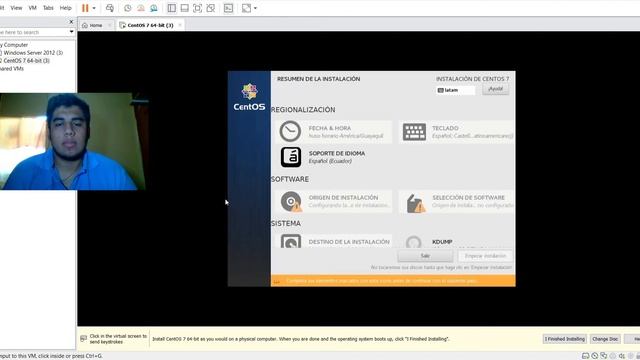
Task: Expand the library search dropdown arrow
Action: [x=71, y=32]
